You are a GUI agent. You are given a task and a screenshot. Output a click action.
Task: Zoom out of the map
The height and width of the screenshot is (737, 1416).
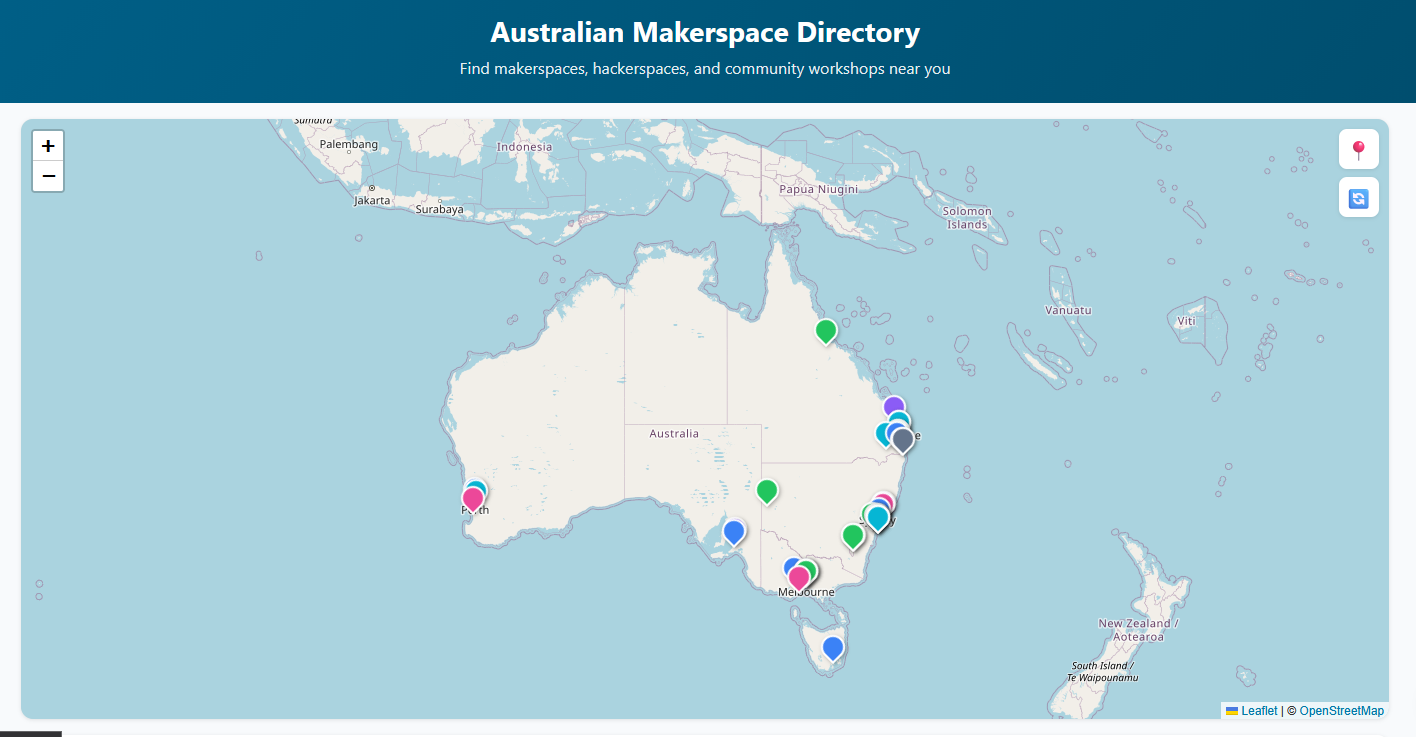coord(48,176)
